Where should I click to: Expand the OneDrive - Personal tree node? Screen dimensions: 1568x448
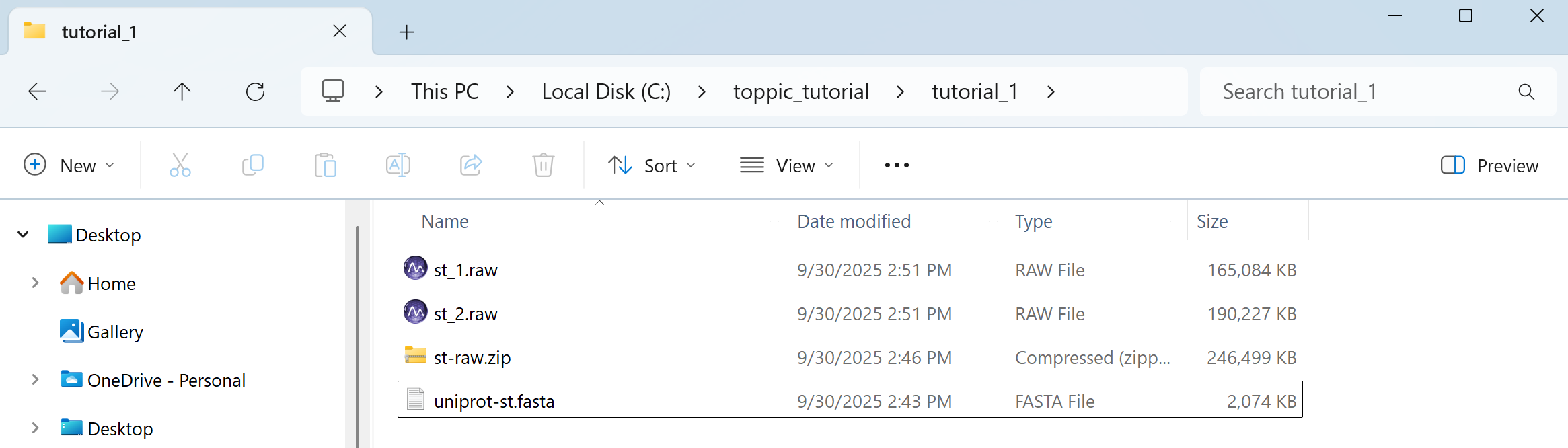tap(35, 380)
